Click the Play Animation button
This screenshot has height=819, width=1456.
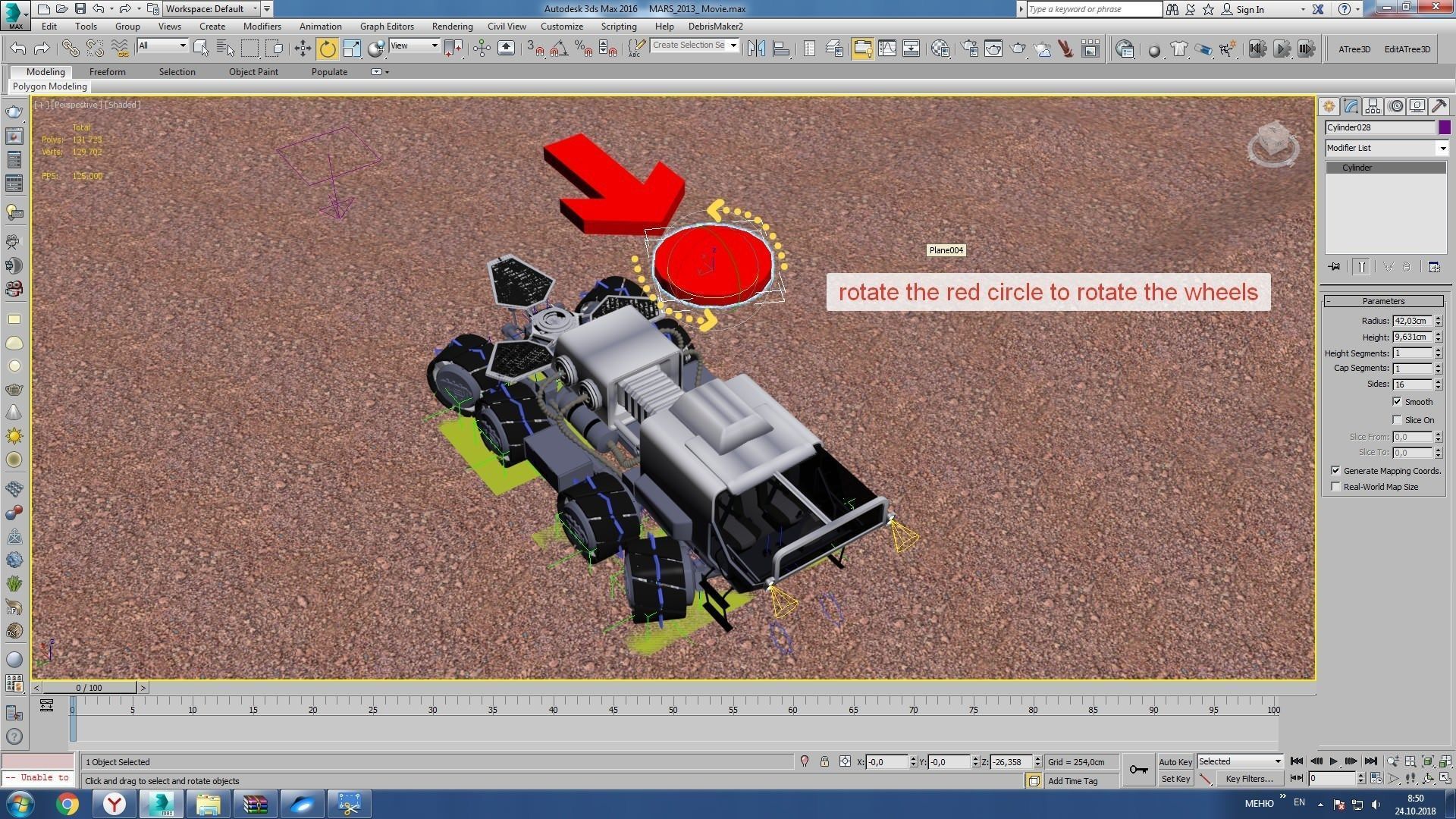click(x=1333, y=761)
